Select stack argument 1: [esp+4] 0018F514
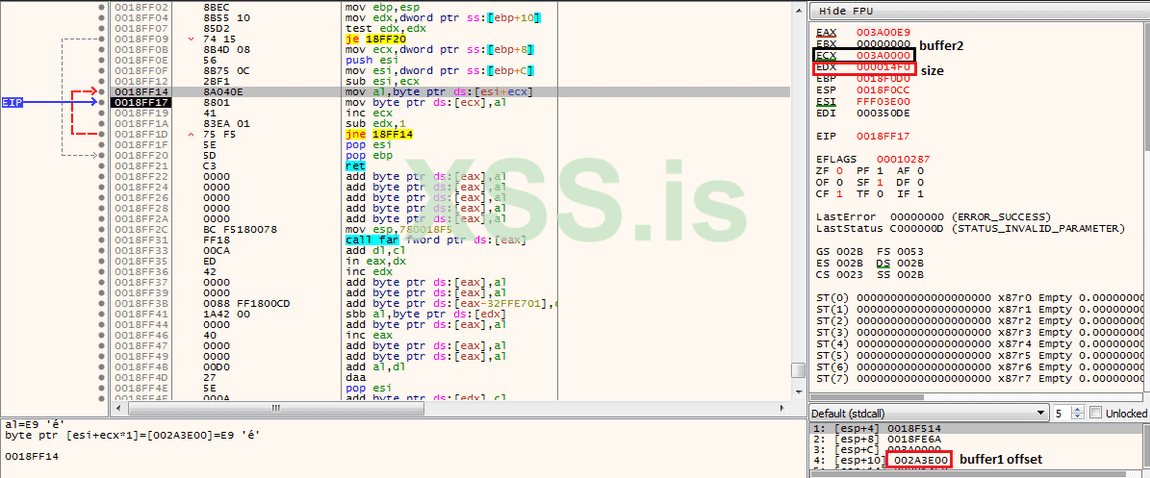Image resolution: width=1150 pixels, height=478 pixels. [878, 427]
